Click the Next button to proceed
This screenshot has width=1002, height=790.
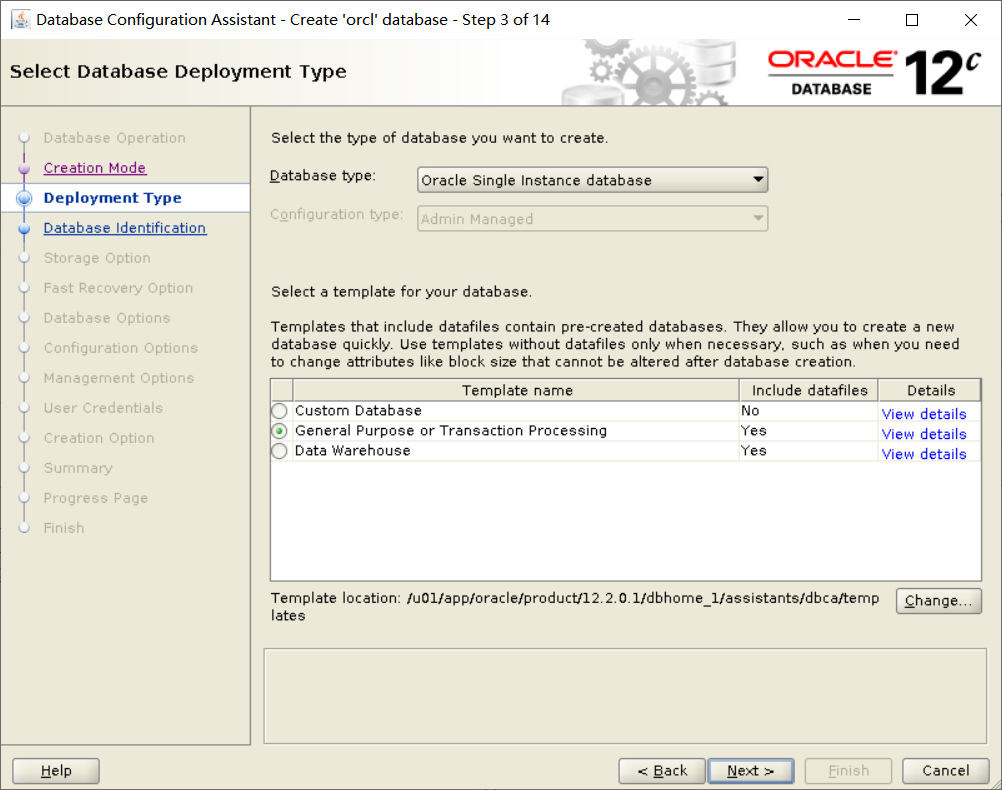[750, 770]
